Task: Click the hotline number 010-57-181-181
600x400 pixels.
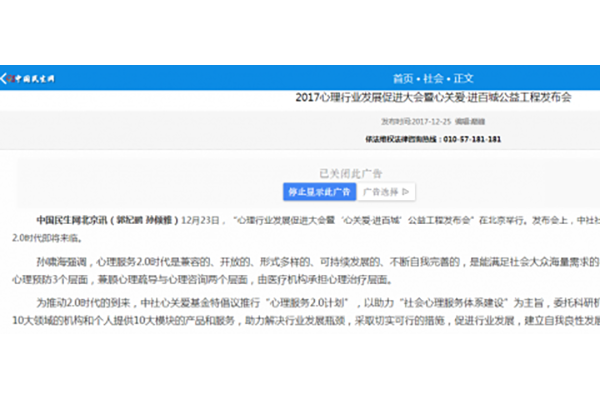Action: [x=471, y=139]
